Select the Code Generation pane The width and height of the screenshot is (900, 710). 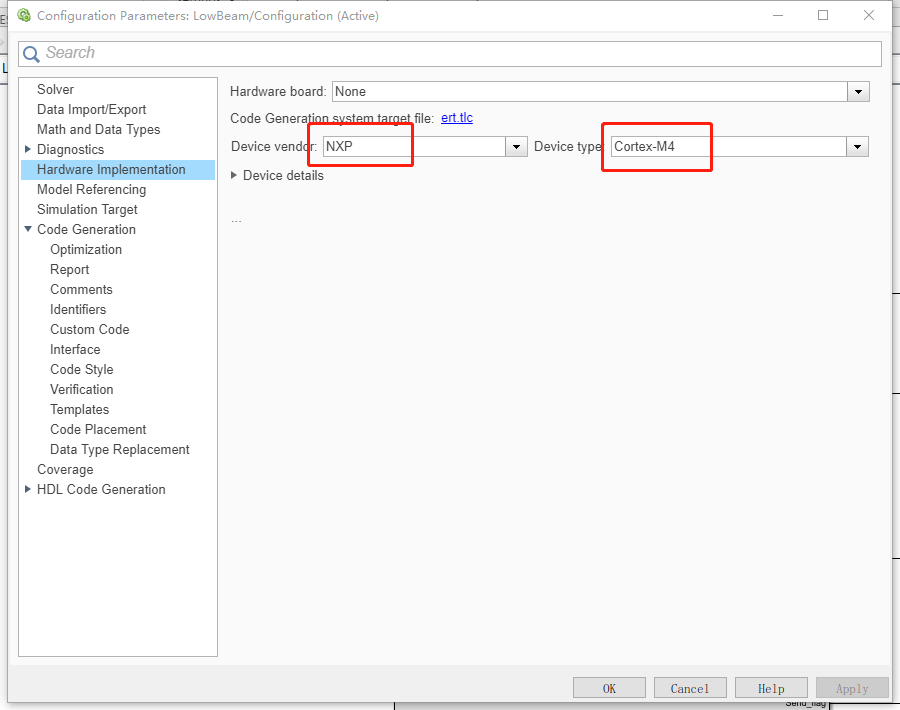pyautogui.click(x=87, y=230)
